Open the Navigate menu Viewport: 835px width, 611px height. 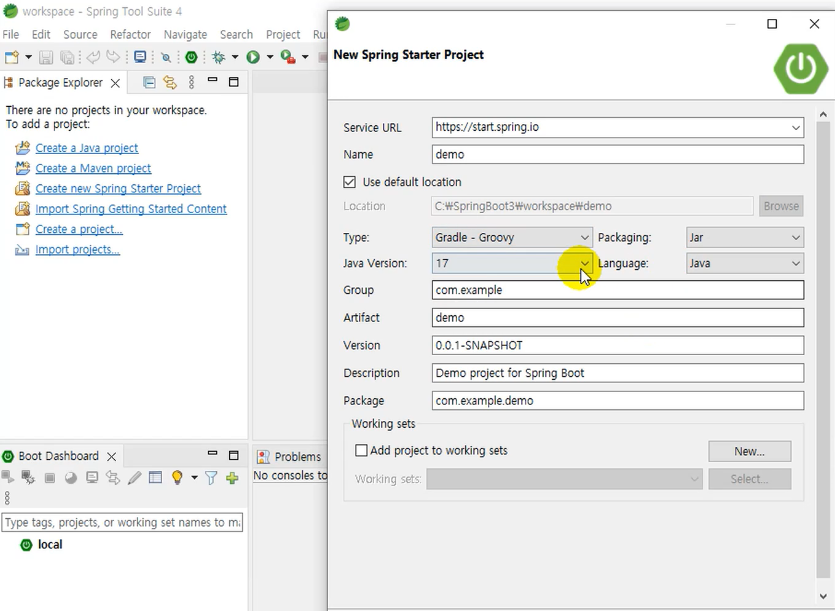(x=185, y=35)
